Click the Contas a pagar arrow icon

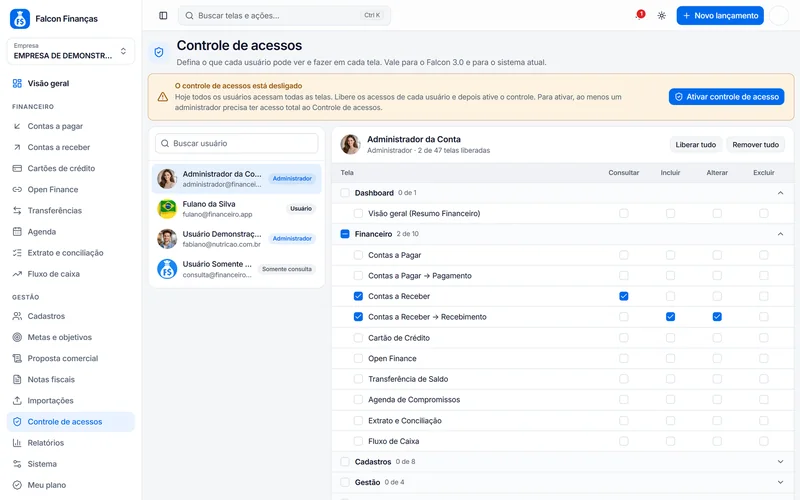pyautogui.click(x=17, y=126)
